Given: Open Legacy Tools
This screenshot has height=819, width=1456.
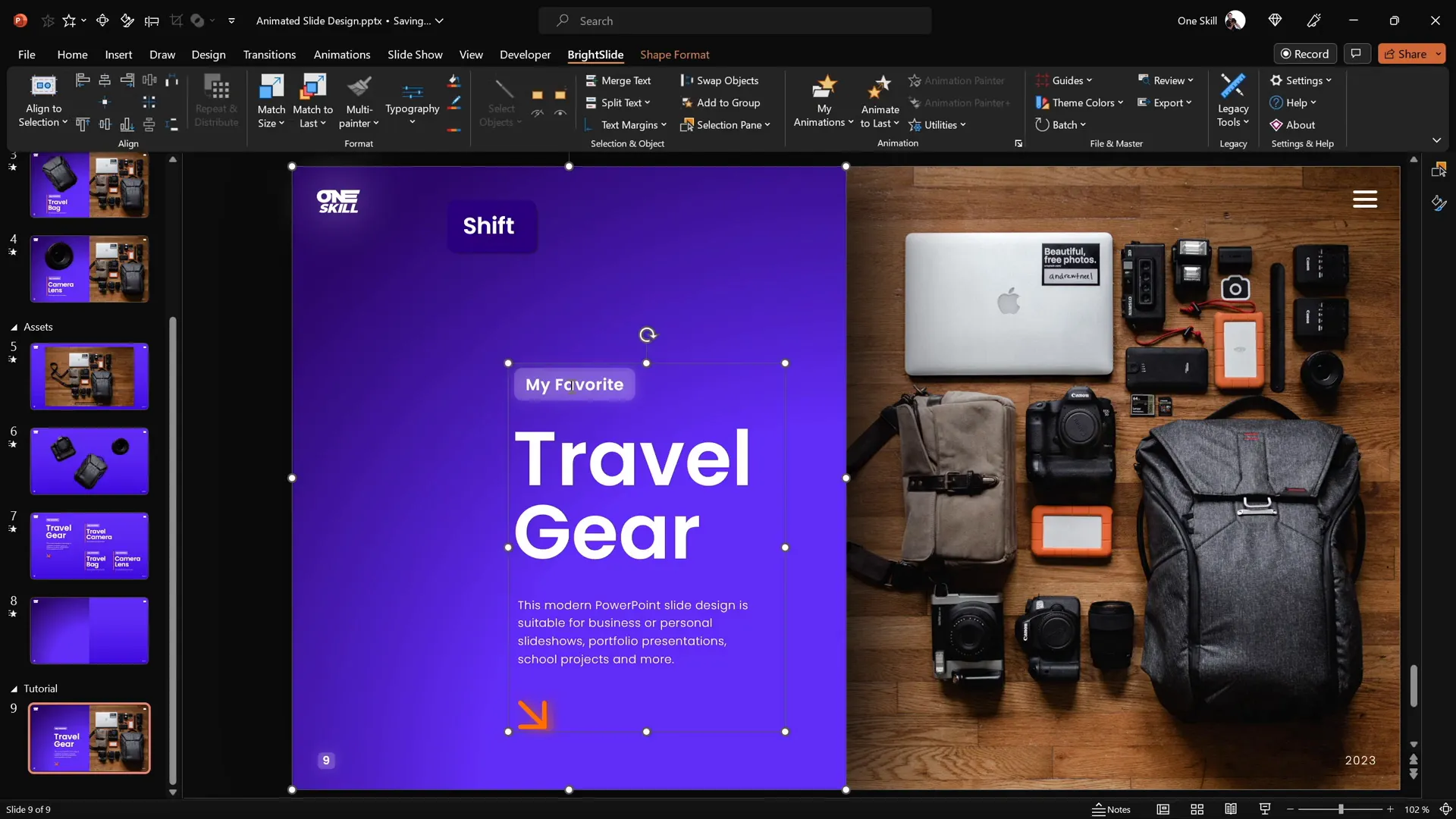Looking at the screenshot, I should pyautogui.click(x=1232, y=100).
